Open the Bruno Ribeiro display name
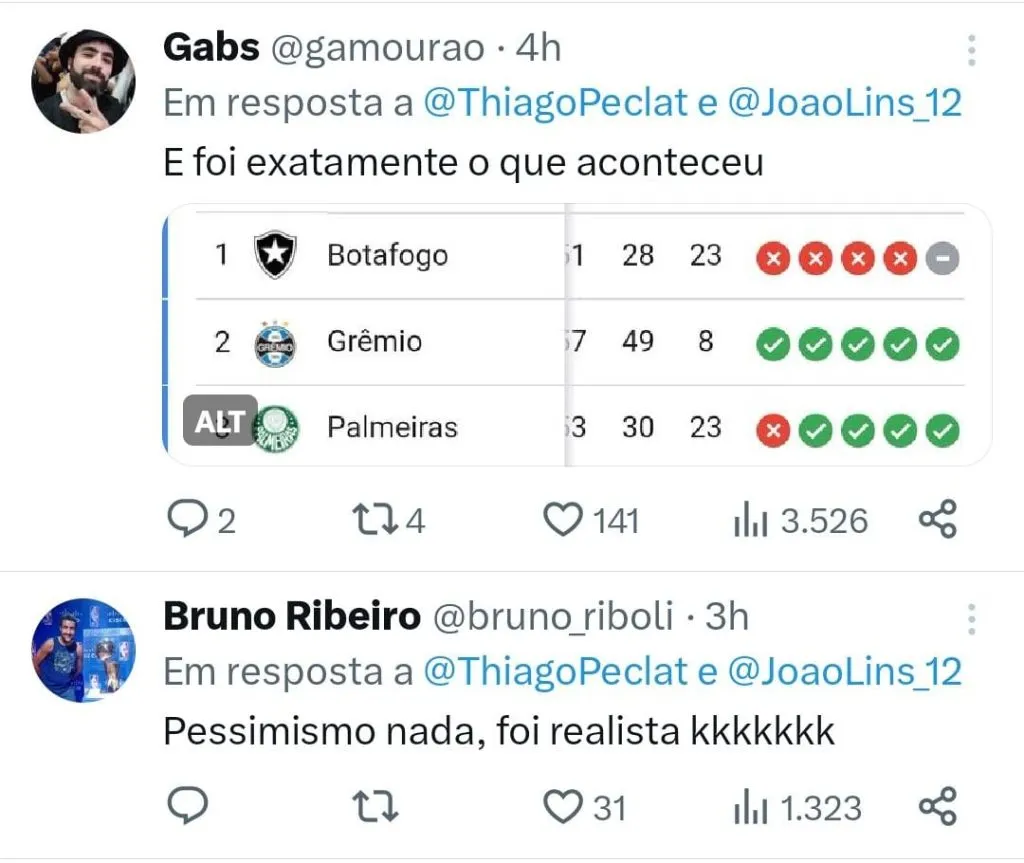1024x863 pixels. point(291,617)
